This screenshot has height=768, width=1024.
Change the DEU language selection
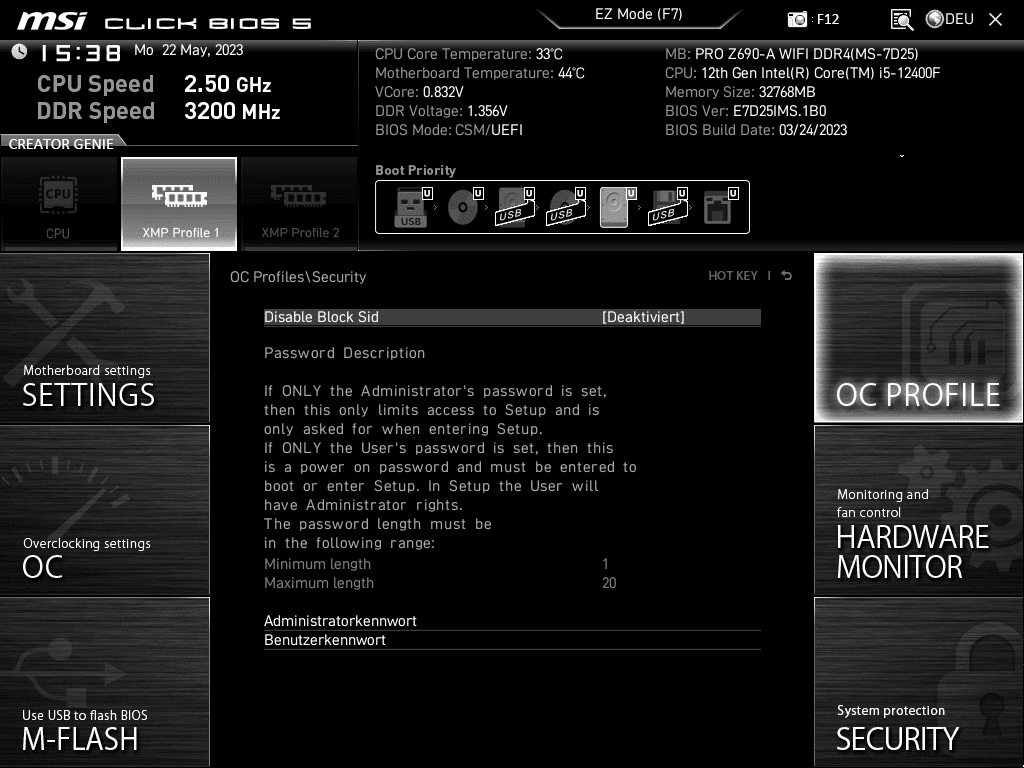[x=959, y=19]
